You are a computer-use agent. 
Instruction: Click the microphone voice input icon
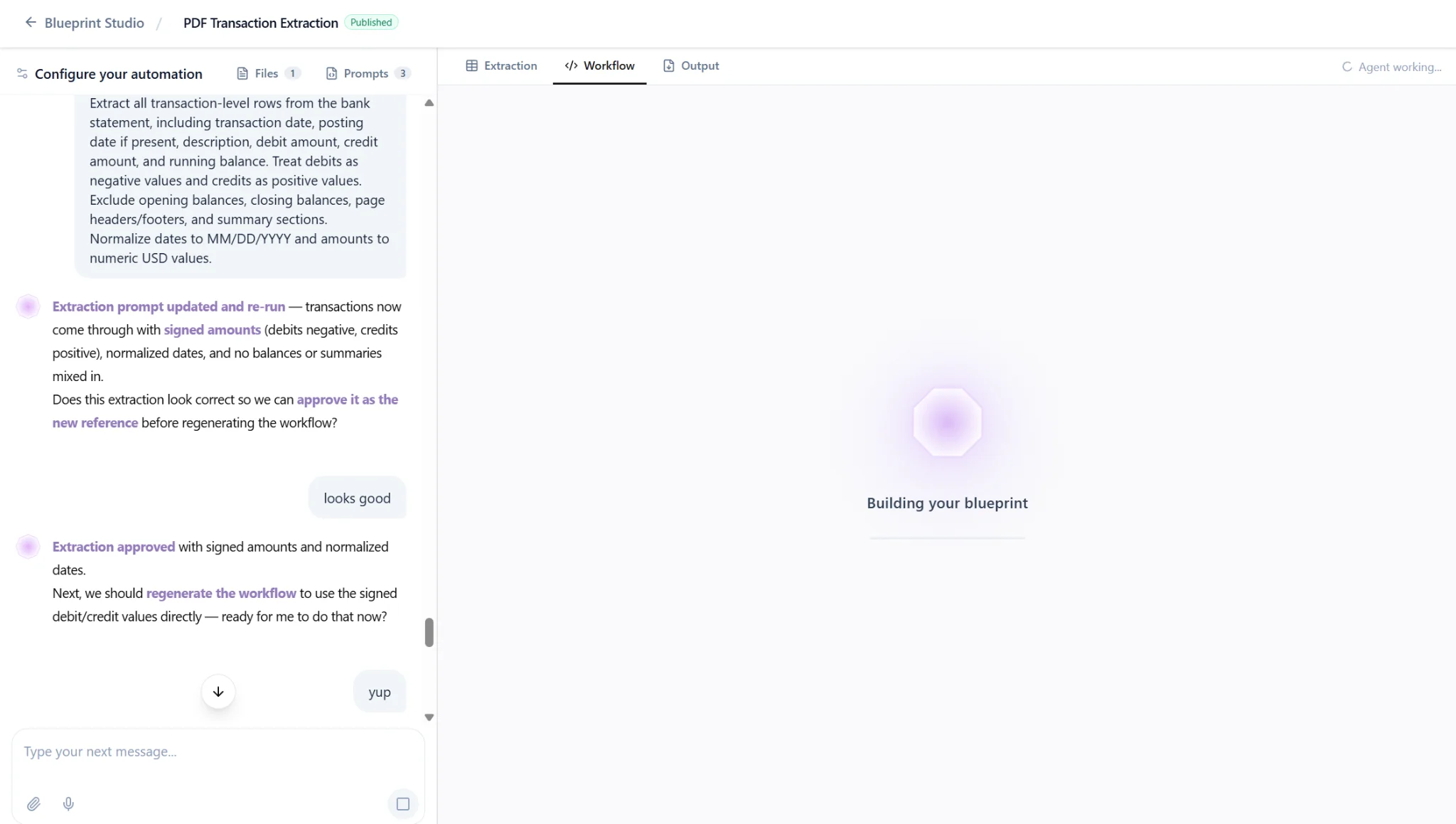68,804
